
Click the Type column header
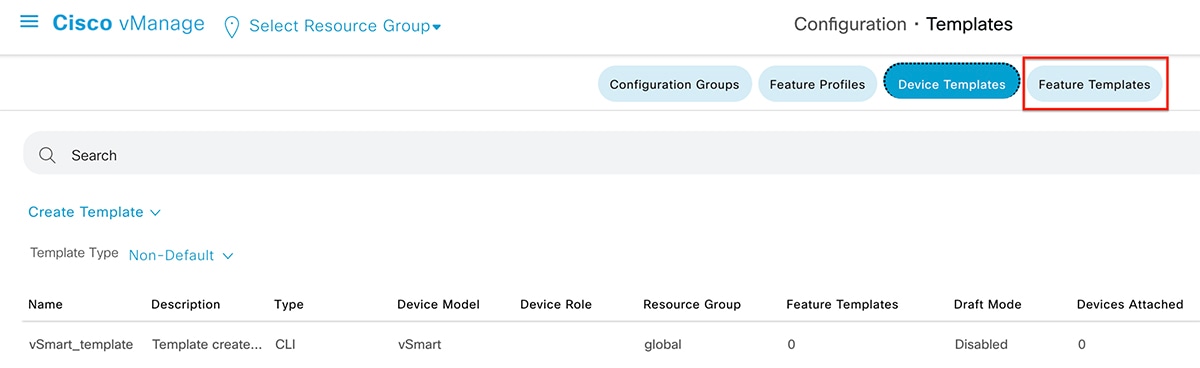coord(289,304)
